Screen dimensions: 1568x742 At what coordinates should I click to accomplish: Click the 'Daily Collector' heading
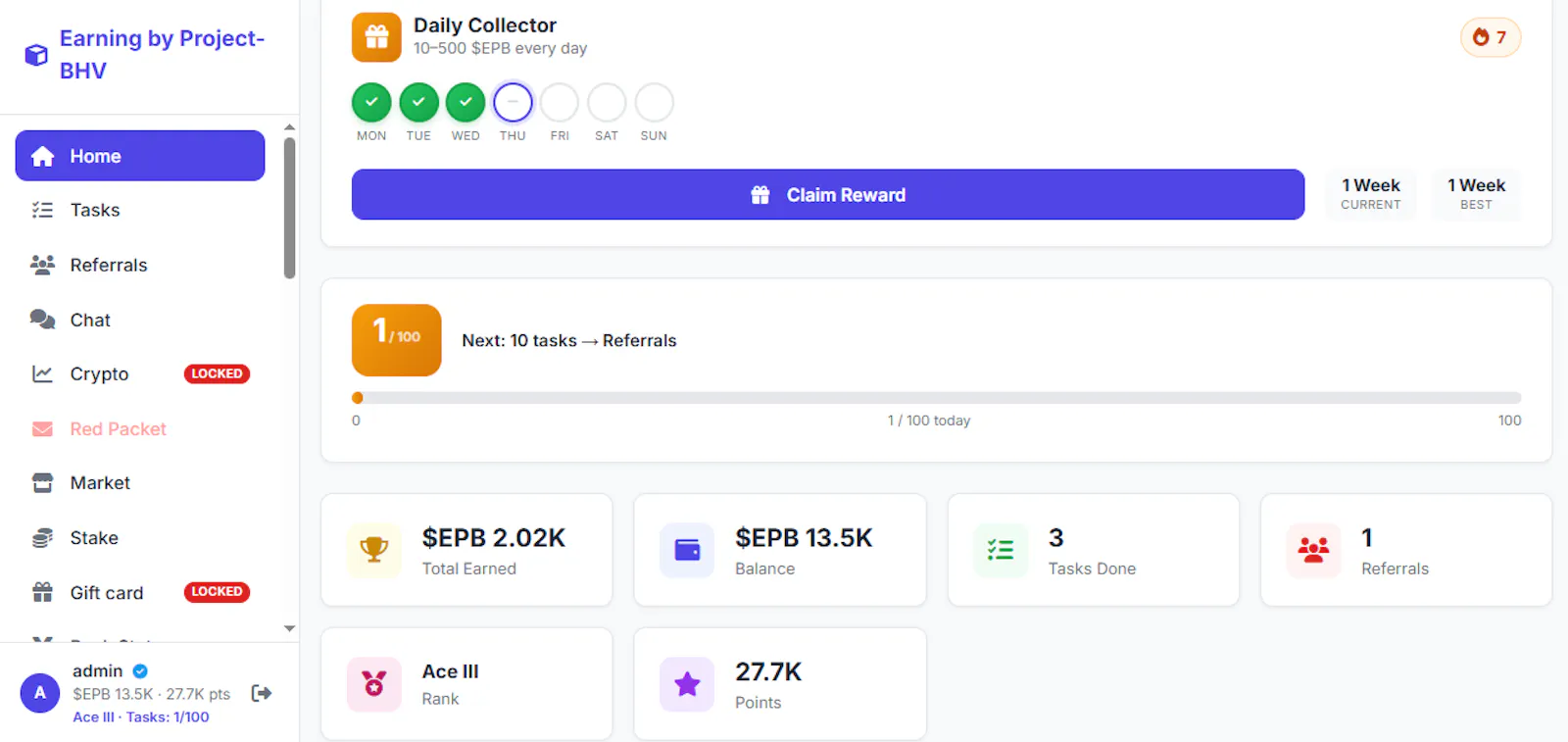[x=485, y=25]
